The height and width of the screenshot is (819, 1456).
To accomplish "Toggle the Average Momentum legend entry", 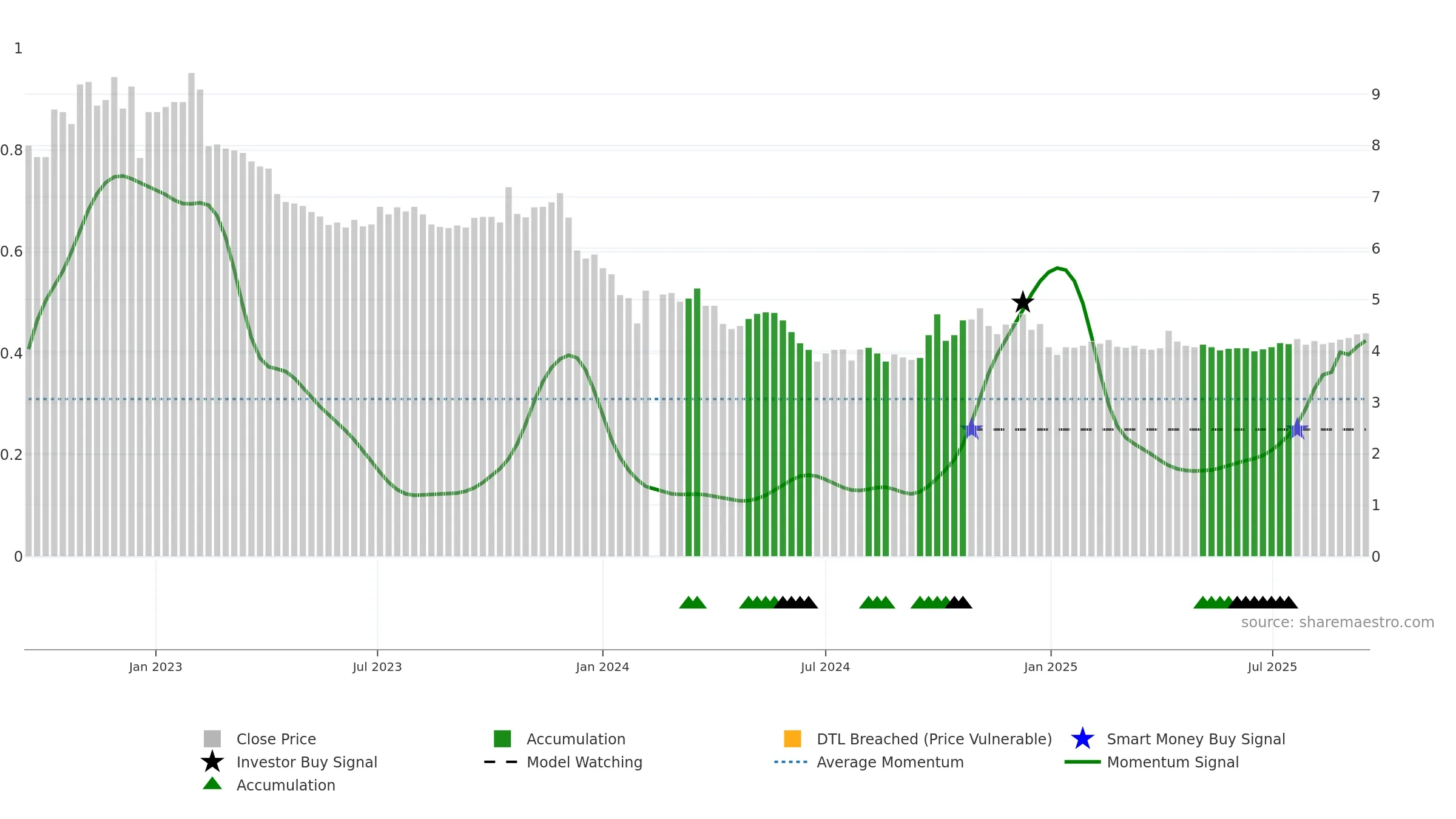I will click(869, 762).
